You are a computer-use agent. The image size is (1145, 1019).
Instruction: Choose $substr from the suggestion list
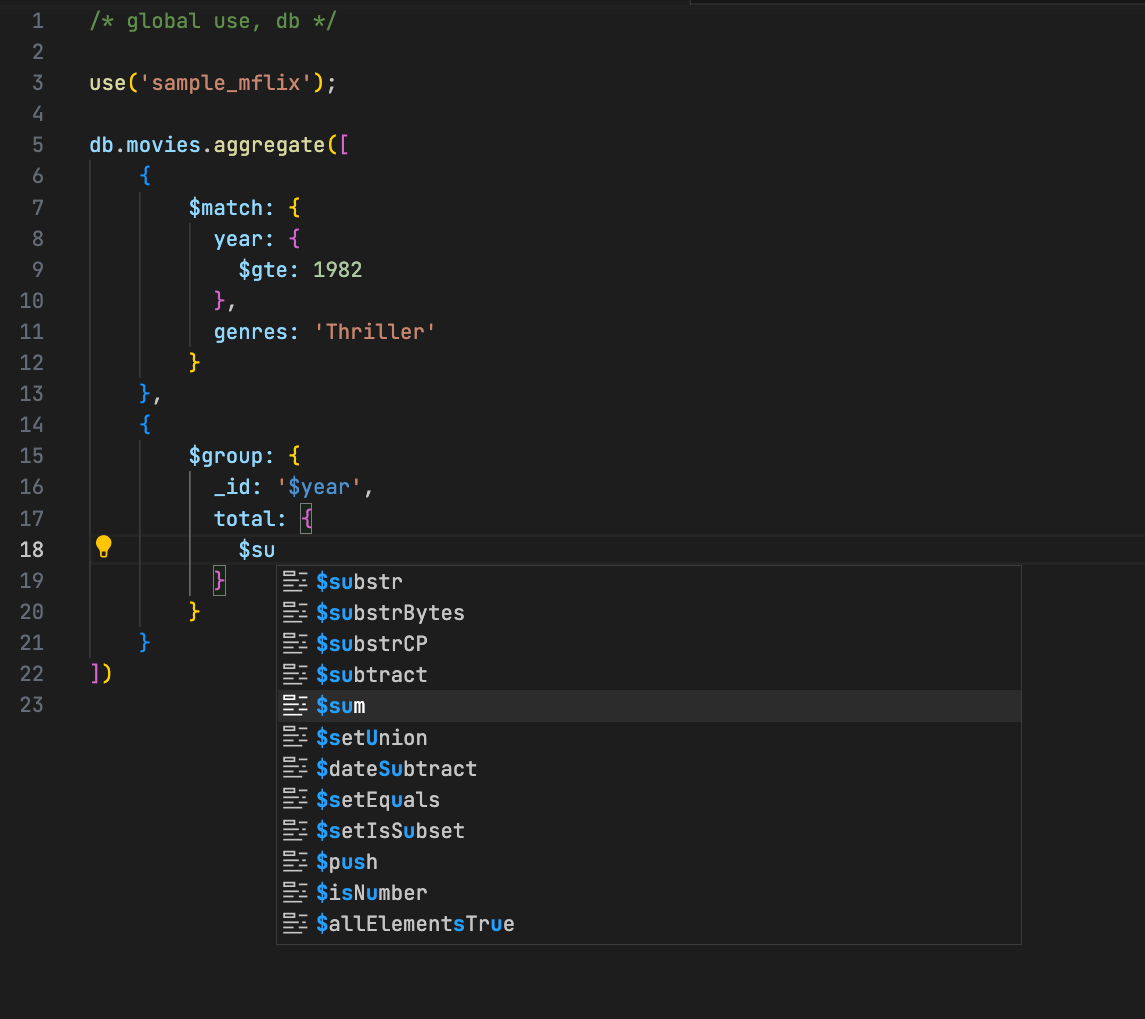(648, 582)
